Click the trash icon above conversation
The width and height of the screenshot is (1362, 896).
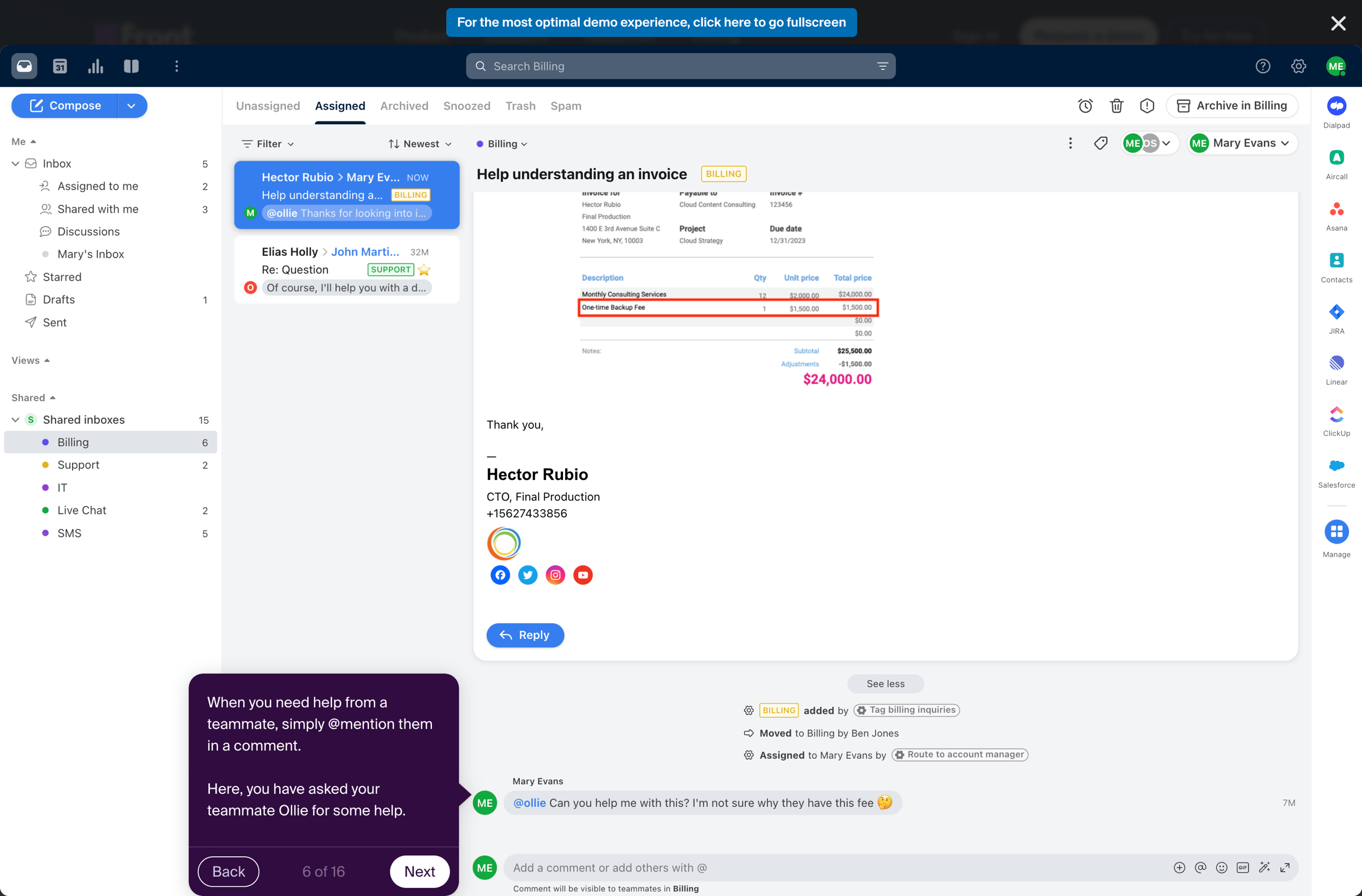(x=1116, y=106)
